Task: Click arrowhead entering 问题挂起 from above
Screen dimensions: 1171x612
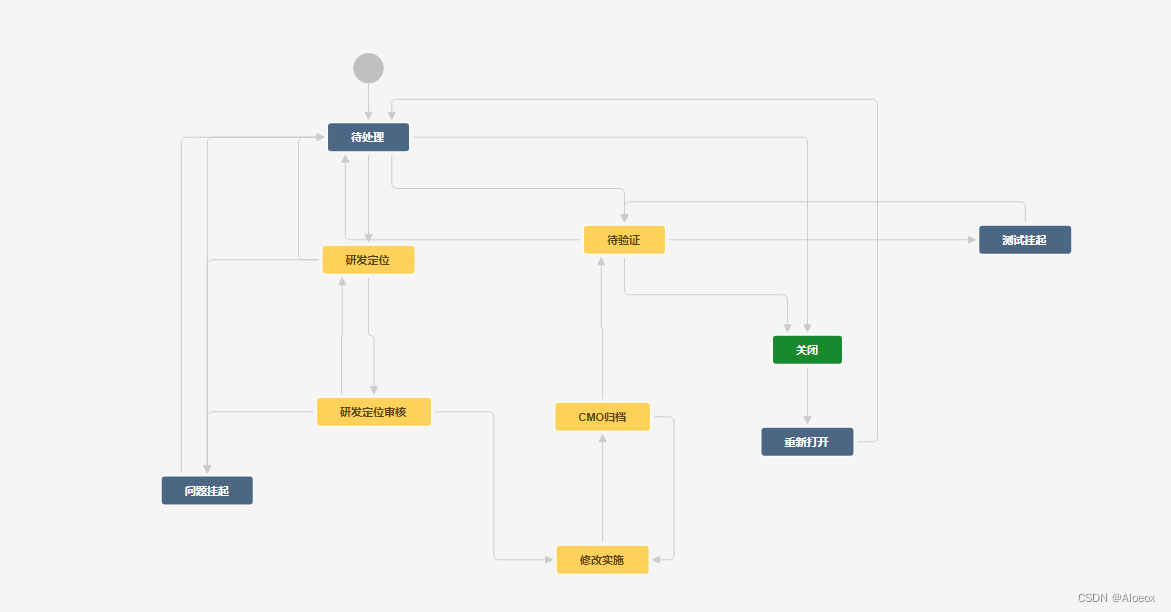Action: [x=207, y=469]
